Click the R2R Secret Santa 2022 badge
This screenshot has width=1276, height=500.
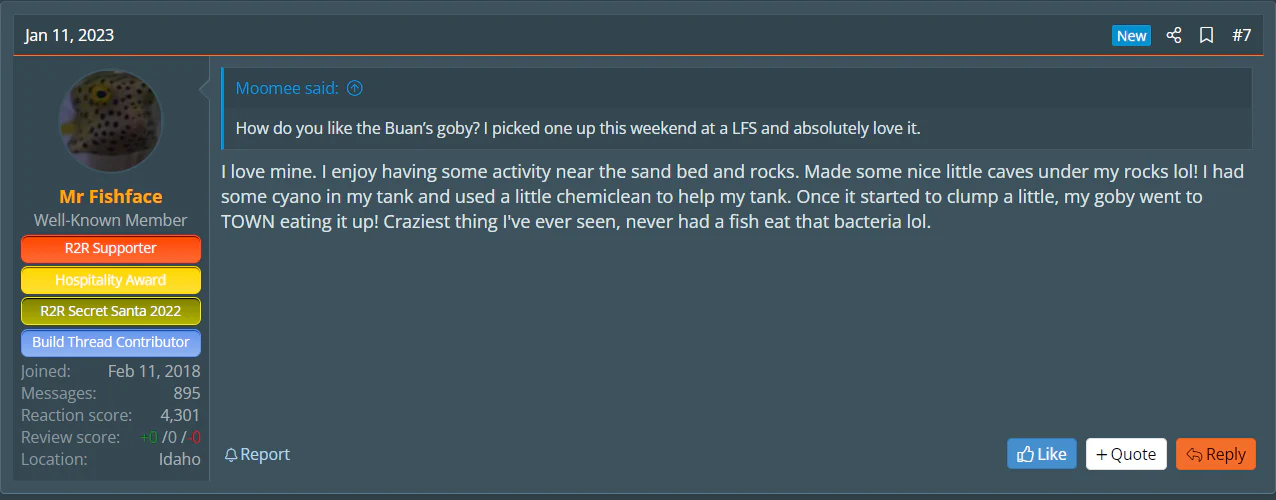coord(110,311)
